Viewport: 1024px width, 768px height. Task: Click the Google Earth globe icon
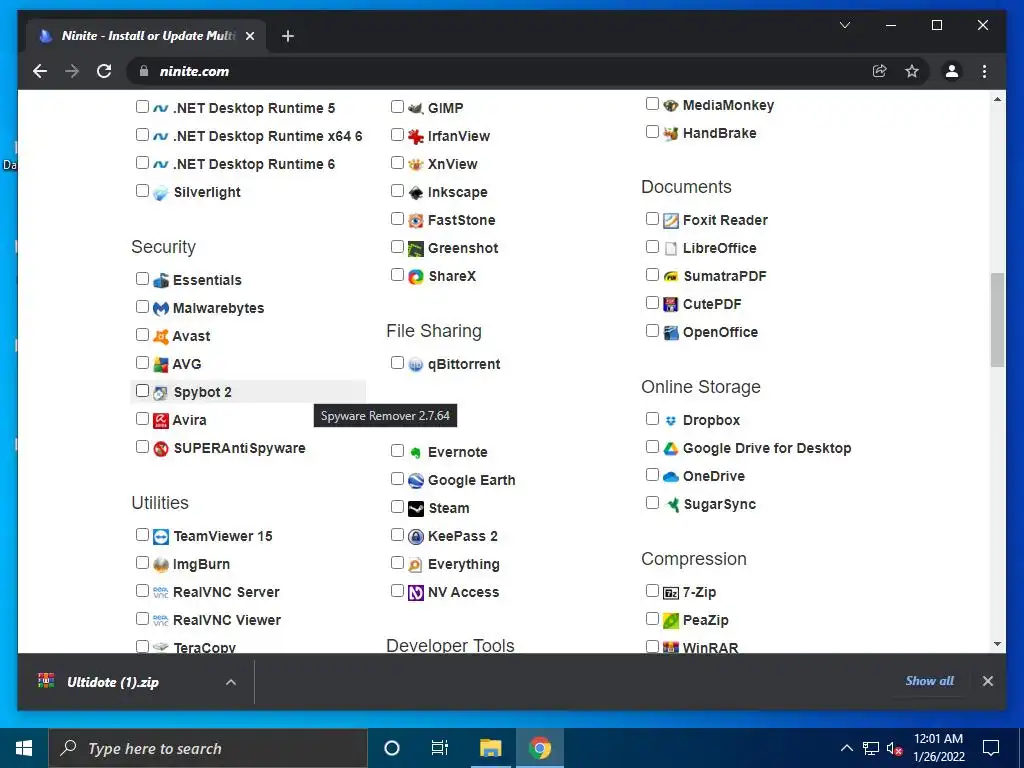(x=415, y=481)
